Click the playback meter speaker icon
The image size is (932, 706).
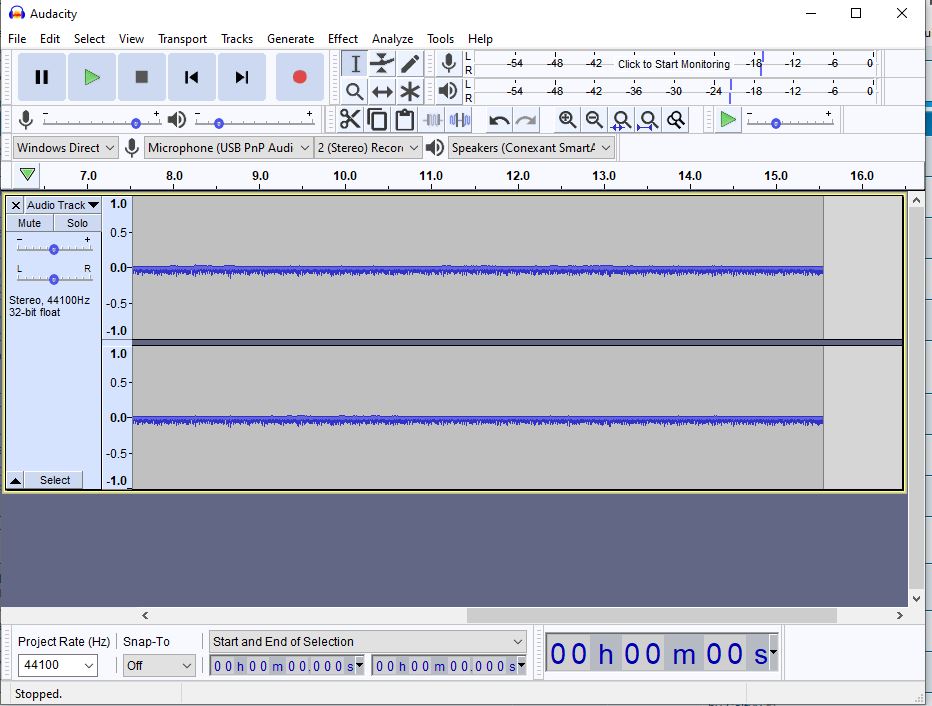point(448,91)
